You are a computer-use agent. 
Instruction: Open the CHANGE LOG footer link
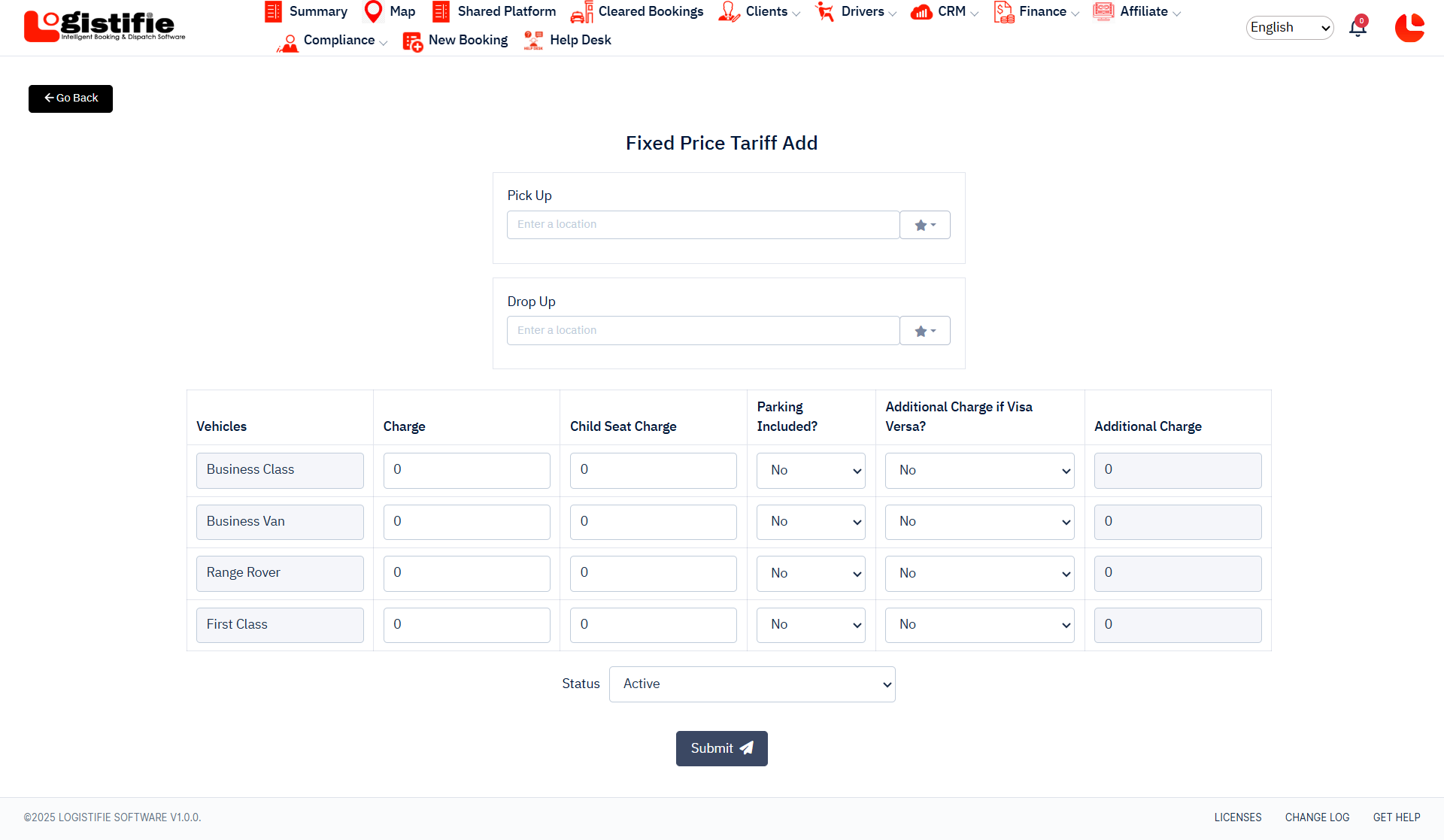click(1317, 817)
